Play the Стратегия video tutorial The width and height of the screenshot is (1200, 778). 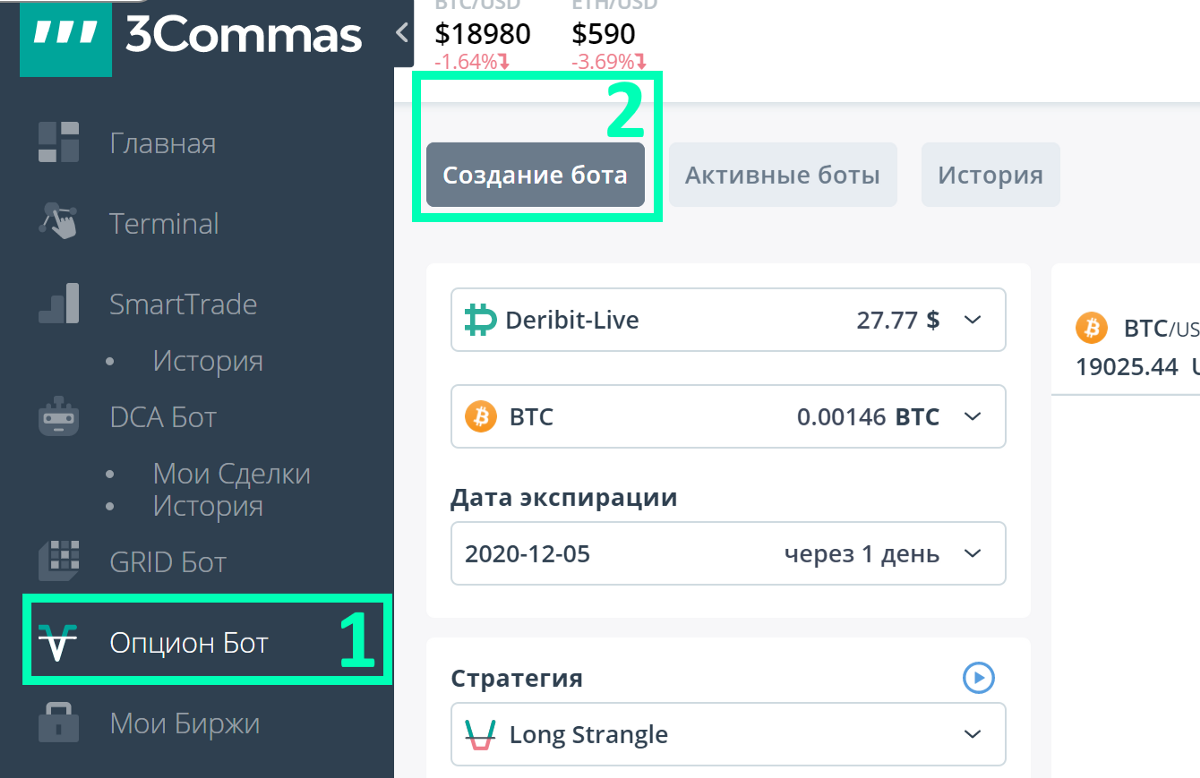point(978,678)
